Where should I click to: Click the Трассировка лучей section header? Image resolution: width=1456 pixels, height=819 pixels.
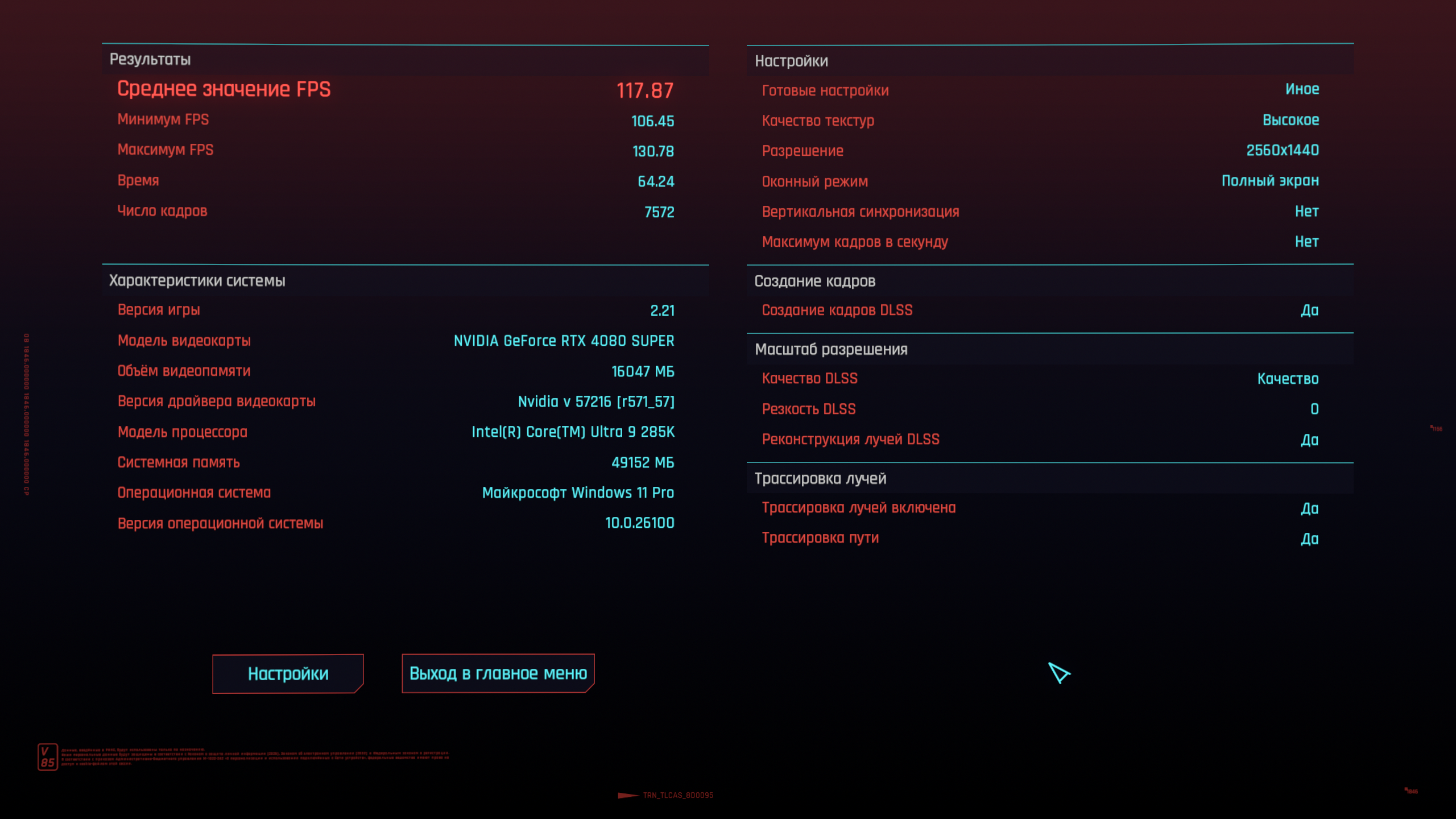tap(820, 479)
